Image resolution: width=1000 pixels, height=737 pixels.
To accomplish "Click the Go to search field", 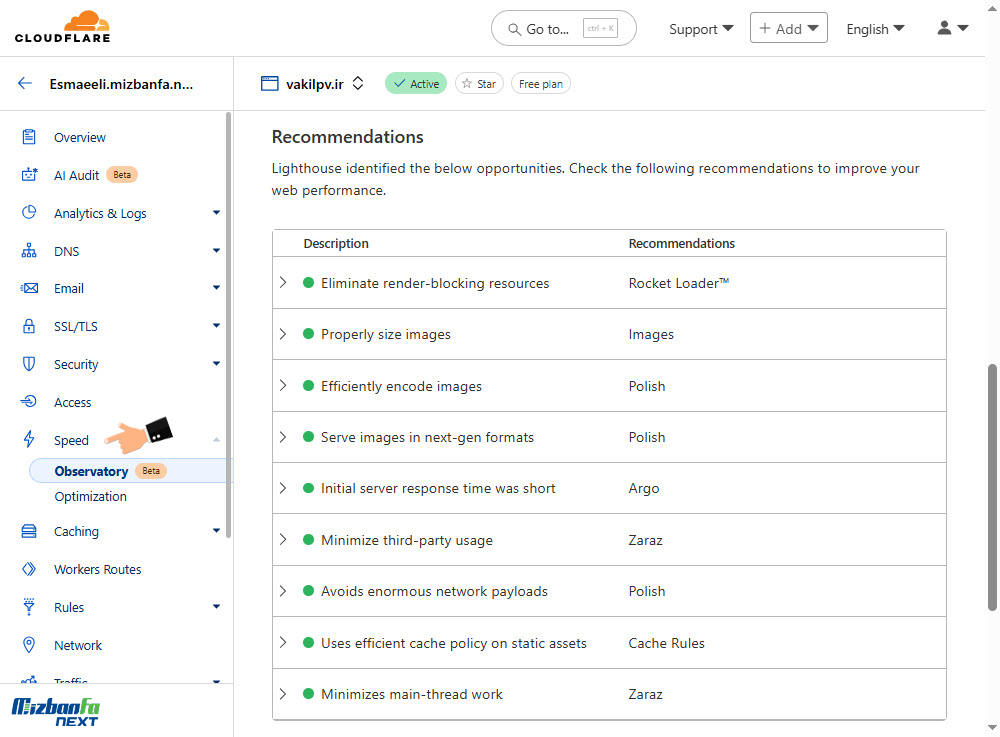I will click(564, 29).
